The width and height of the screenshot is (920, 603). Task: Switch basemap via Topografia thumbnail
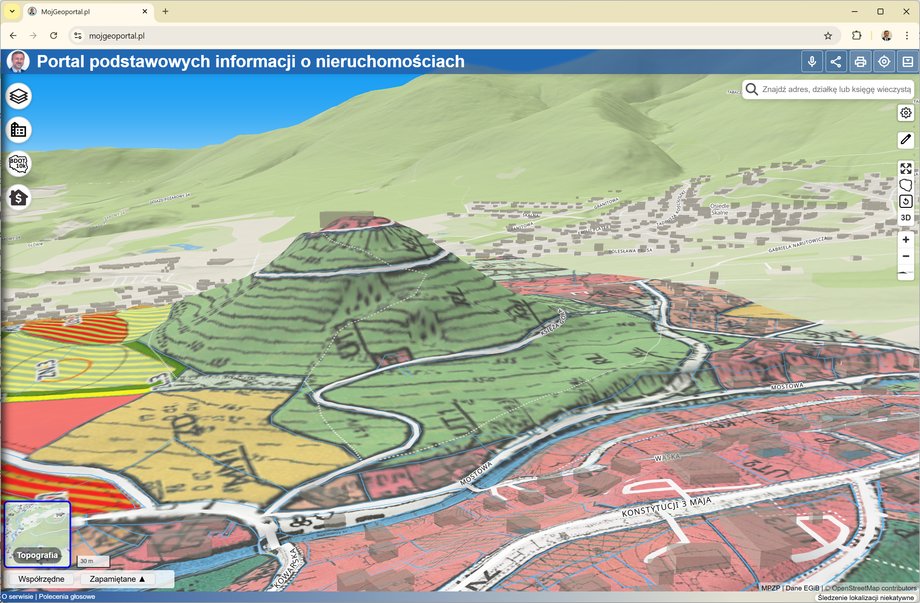point(37,534)
